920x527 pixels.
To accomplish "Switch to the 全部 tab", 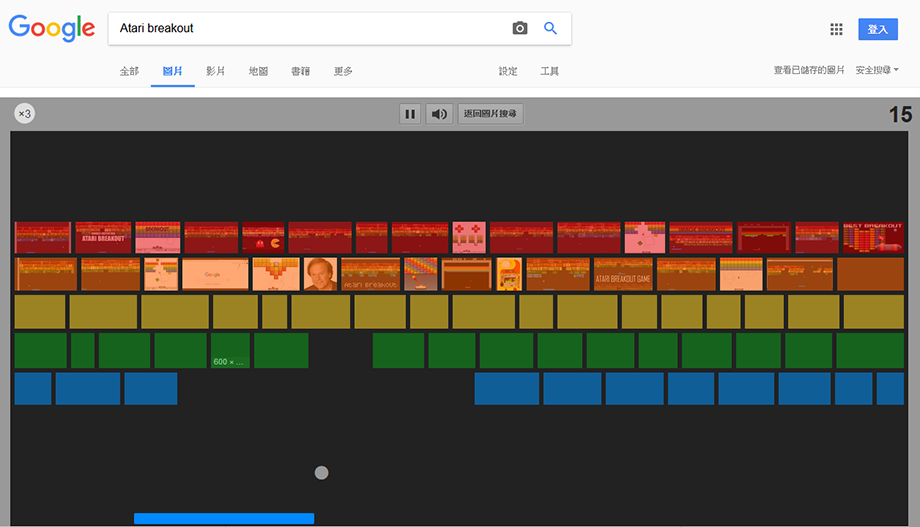I will 129,71.
